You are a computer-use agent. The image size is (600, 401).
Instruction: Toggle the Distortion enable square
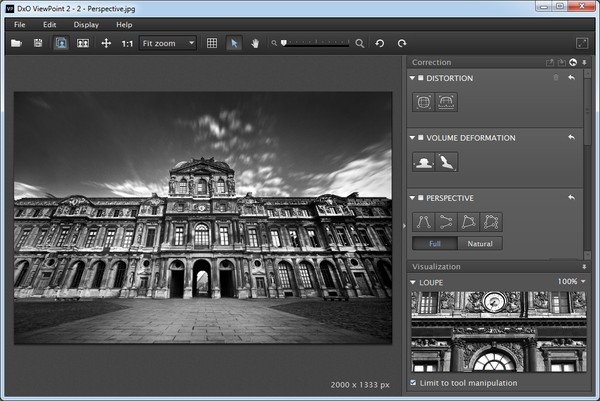[421, 78]
